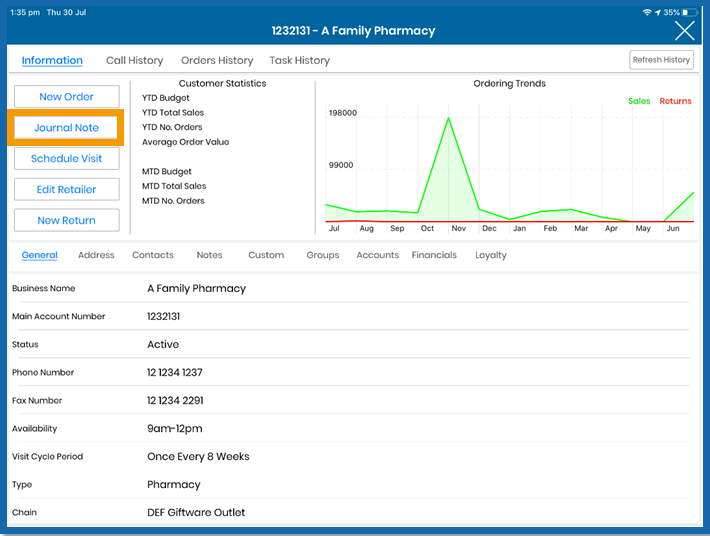Click the MTD Budget label
This screenshot has width=710, height=536.
[167, 172]
